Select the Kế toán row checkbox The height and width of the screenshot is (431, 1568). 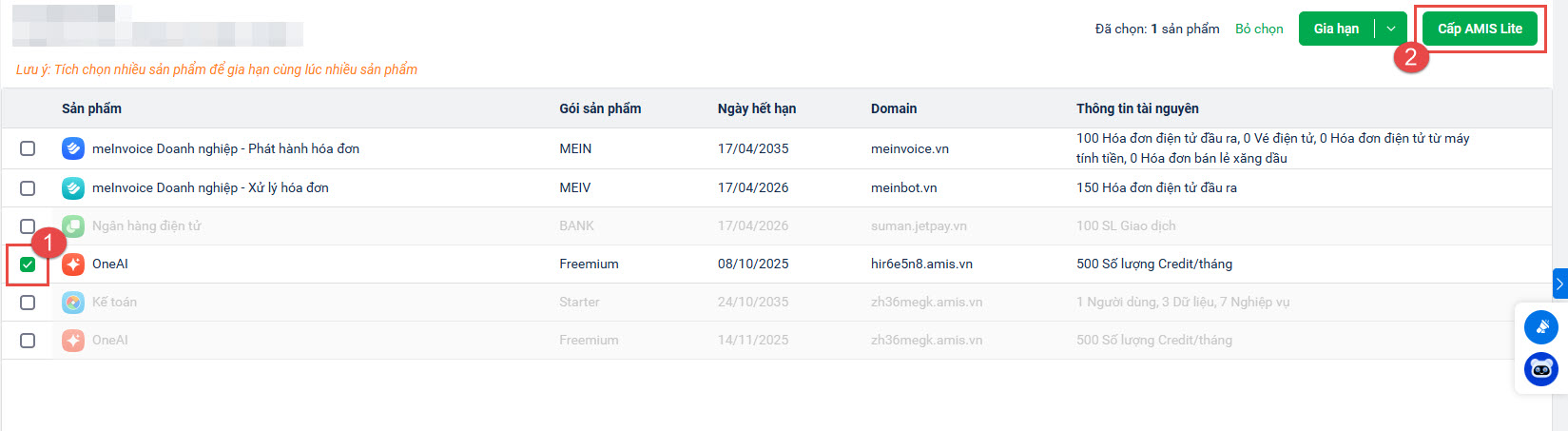tap(28, 303)
